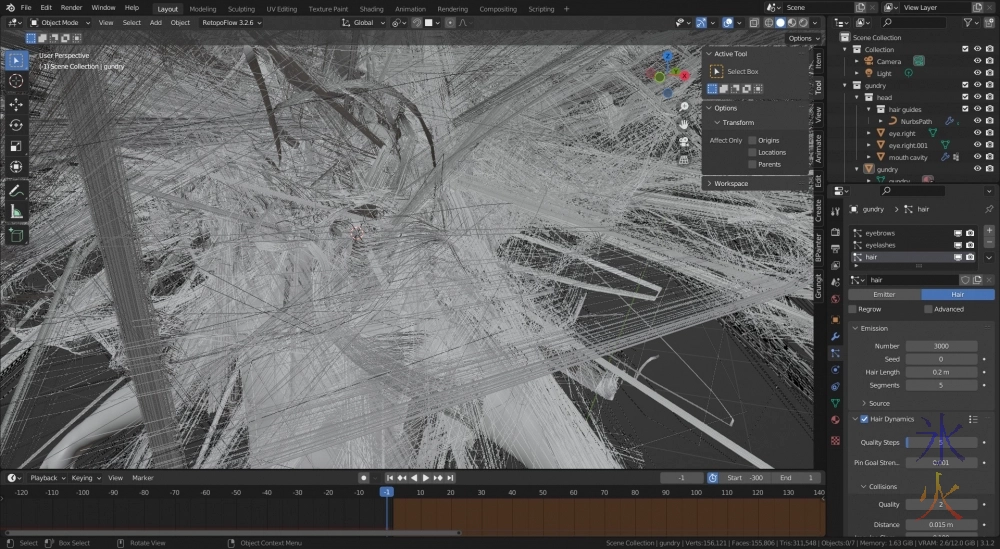Image resolution: width=1000 pixels, height=549 pixels.
Task: Select the Cursor tool in the toolbar
Action: pyautogui.click(x=16, y=81)
